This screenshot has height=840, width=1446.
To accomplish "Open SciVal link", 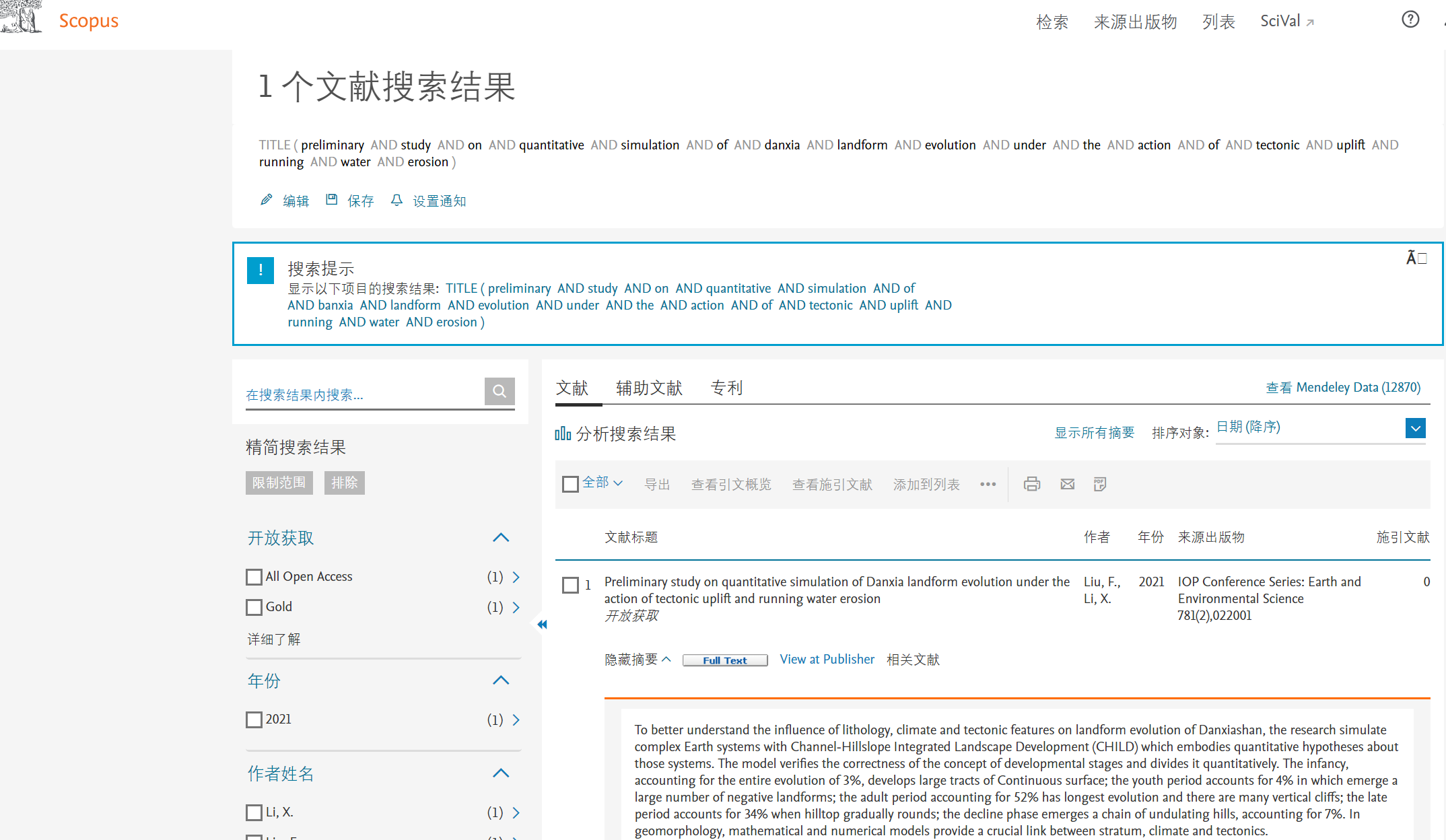I will coord(1287,22).
